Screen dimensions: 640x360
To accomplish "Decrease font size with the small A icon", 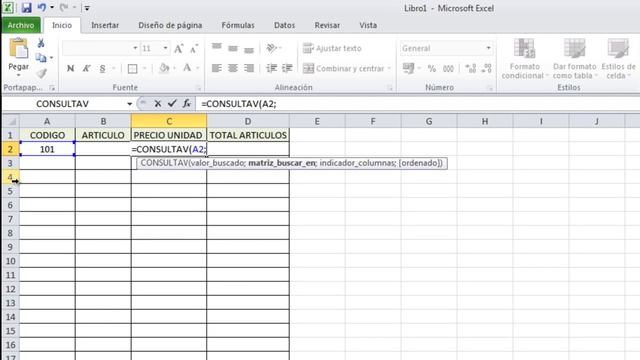I will (x=194, y=49).
